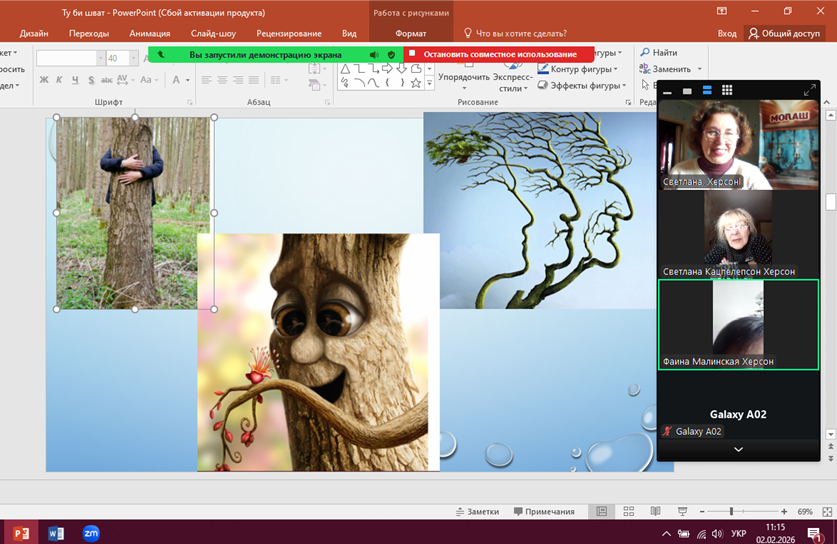Switch to slide sorter view in status bar
This screenshot has height=544, width=837.
pyautogui.click(x=628, y=511)
